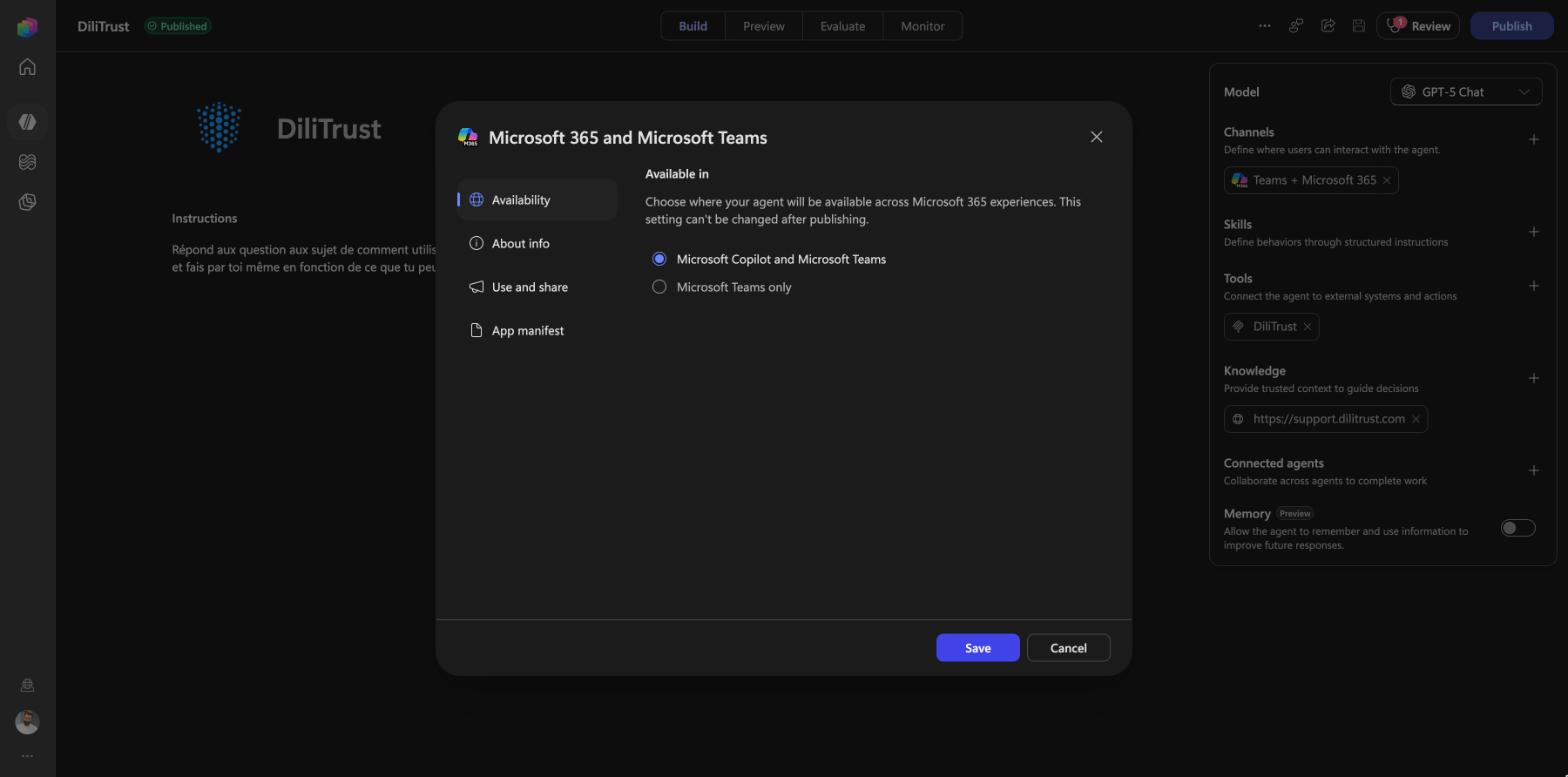
Task: Open the Use and share section
Action: pyautogui.click(x=537, y=287)
